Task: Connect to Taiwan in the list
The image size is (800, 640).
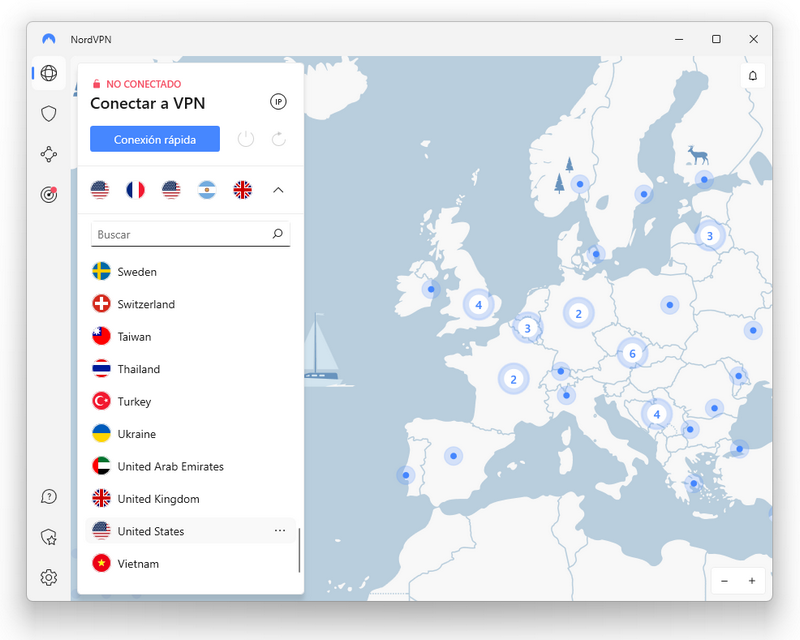Action: click(191, 336)
